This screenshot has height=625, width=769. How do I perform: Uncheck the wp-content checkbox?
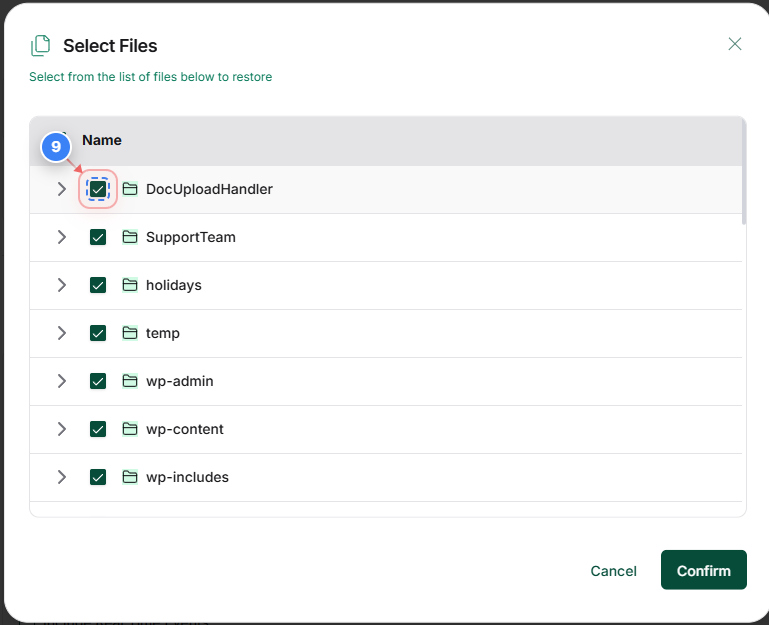tap(98, 429)
